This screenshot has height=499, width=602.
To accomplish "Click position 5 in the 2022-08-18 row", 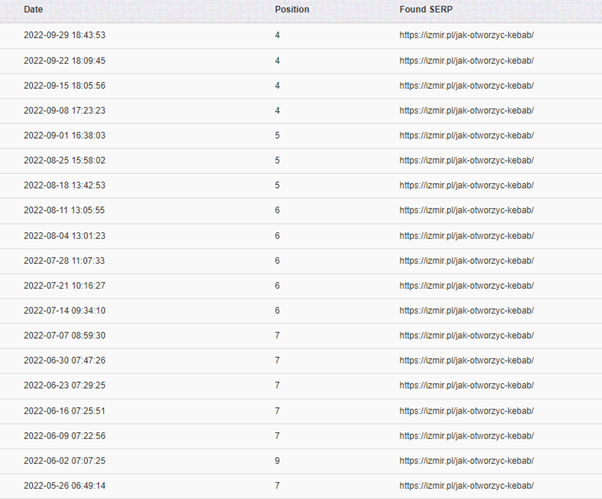I will coord(277,185).
